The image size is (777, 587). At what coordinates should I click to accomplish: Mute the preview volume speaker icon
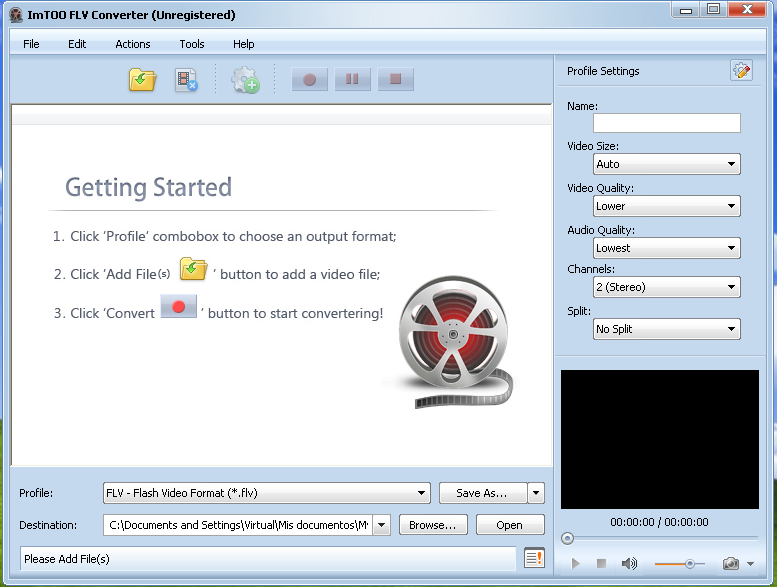[x=629, y=563]
